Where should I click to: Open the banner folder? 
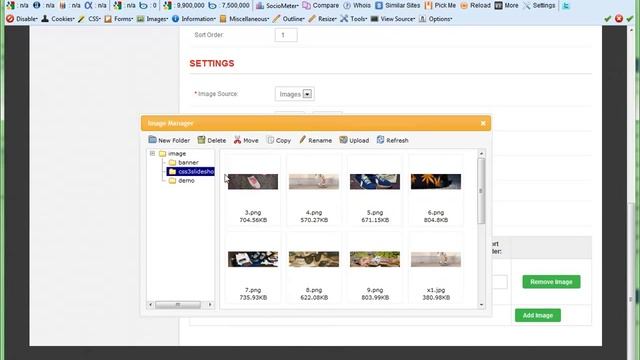coord(188,162)
